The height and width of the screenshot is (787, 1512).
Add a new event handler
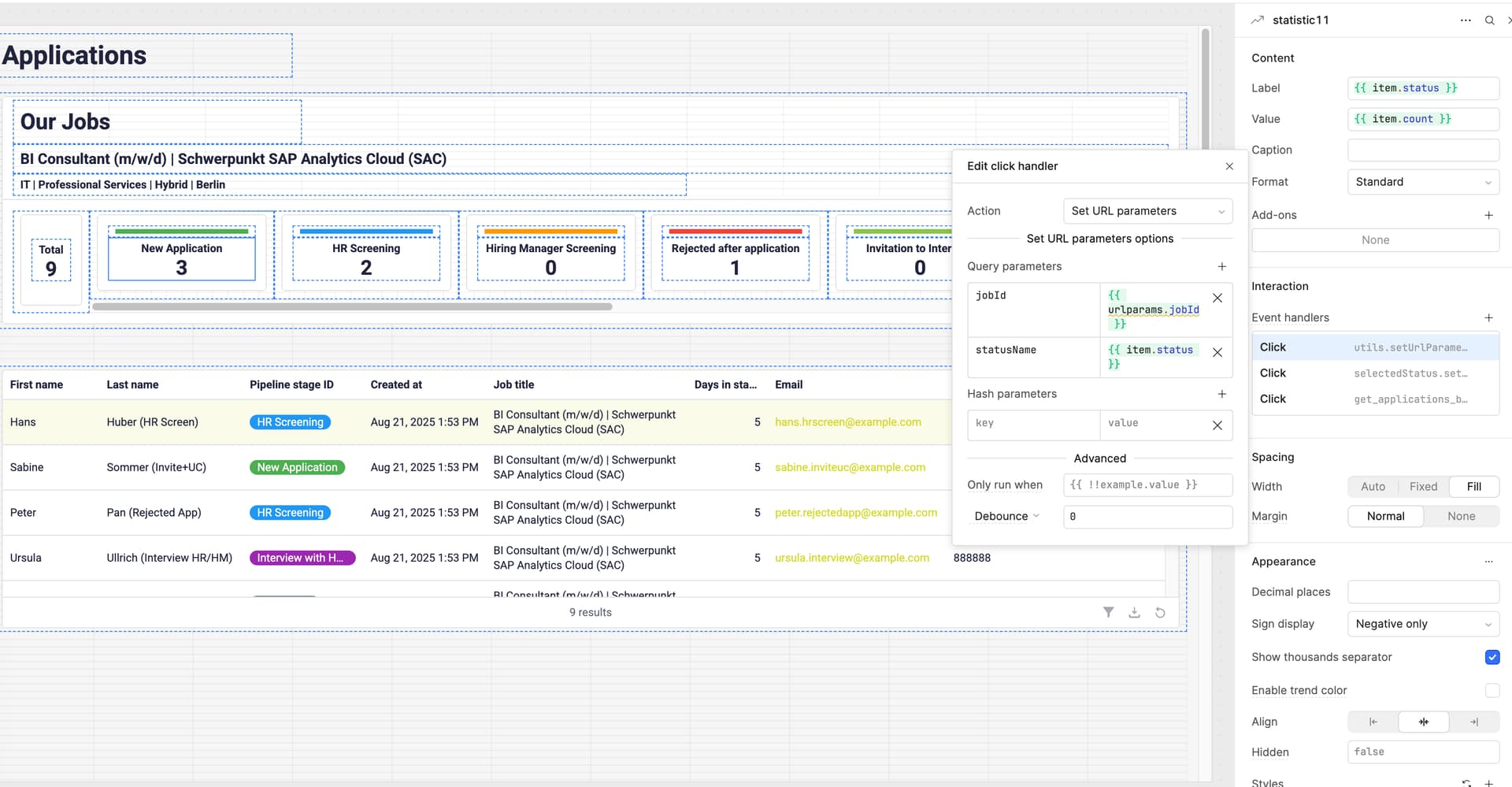[1488, 317]
